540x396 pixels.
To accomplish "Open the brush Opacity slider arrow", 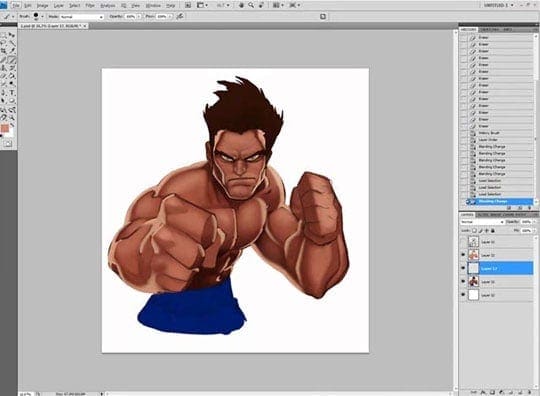I will tap(139, 16).
